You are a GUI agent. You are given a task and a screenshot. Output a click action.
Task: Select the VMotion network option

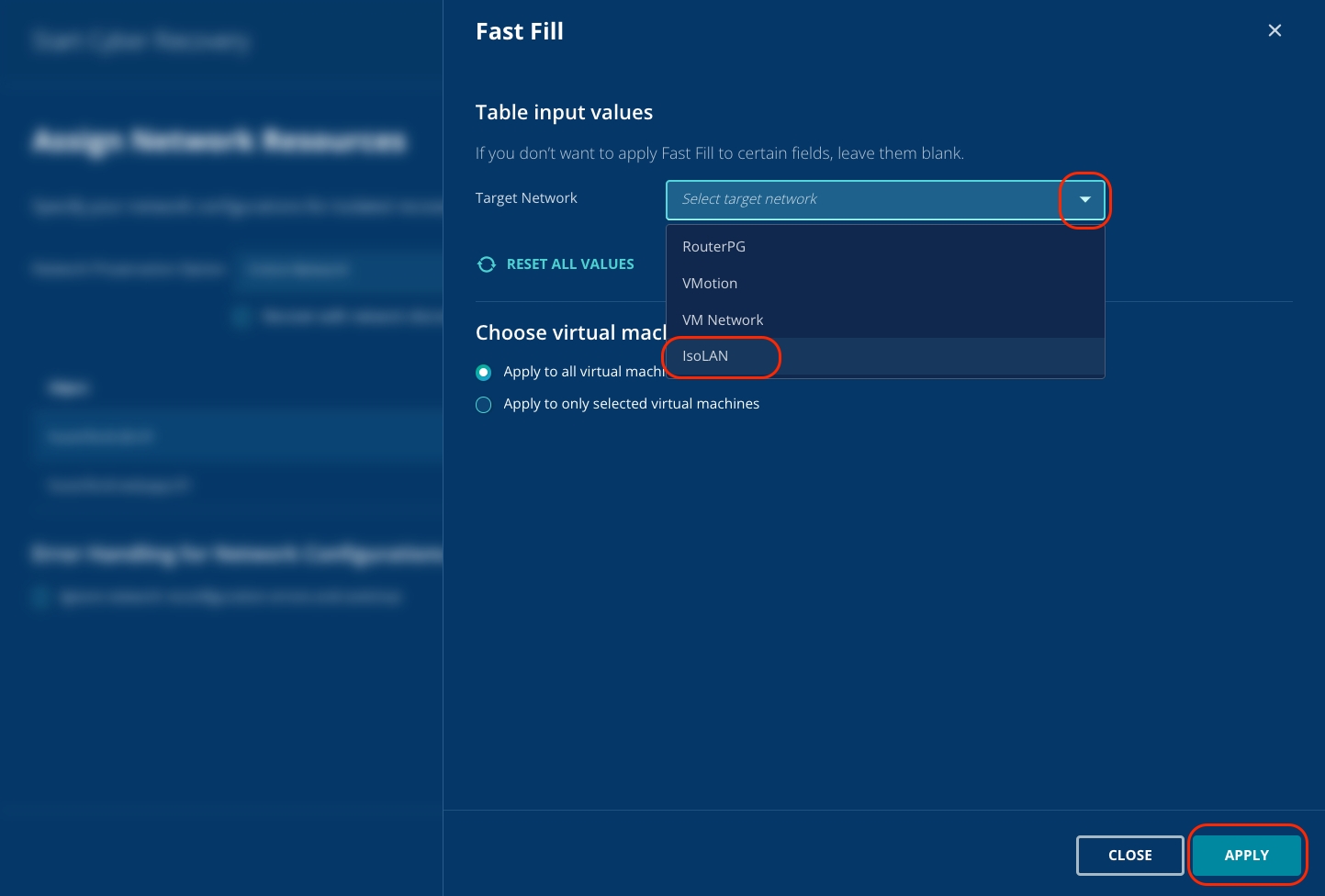tap(710, 284)
